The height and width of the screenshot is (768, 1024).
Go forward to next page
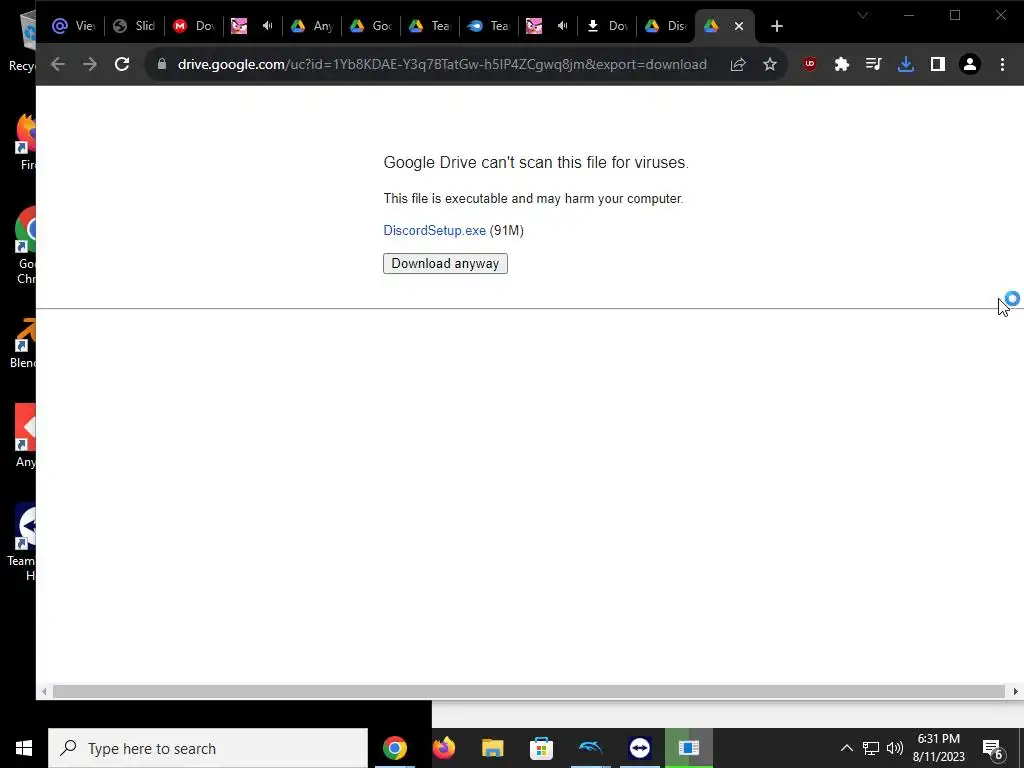(x=89, y=64)
